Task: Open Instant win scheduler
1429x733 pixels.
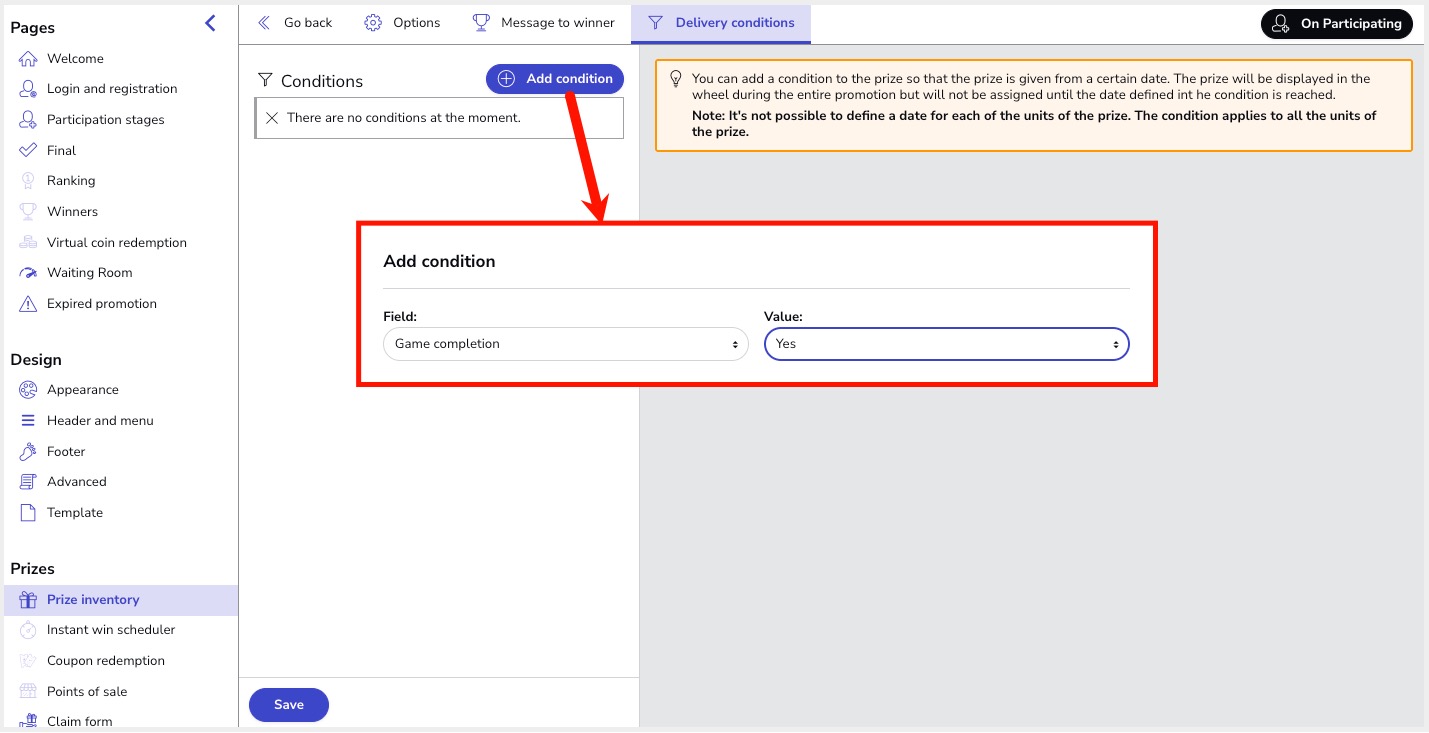Action: 111,630
